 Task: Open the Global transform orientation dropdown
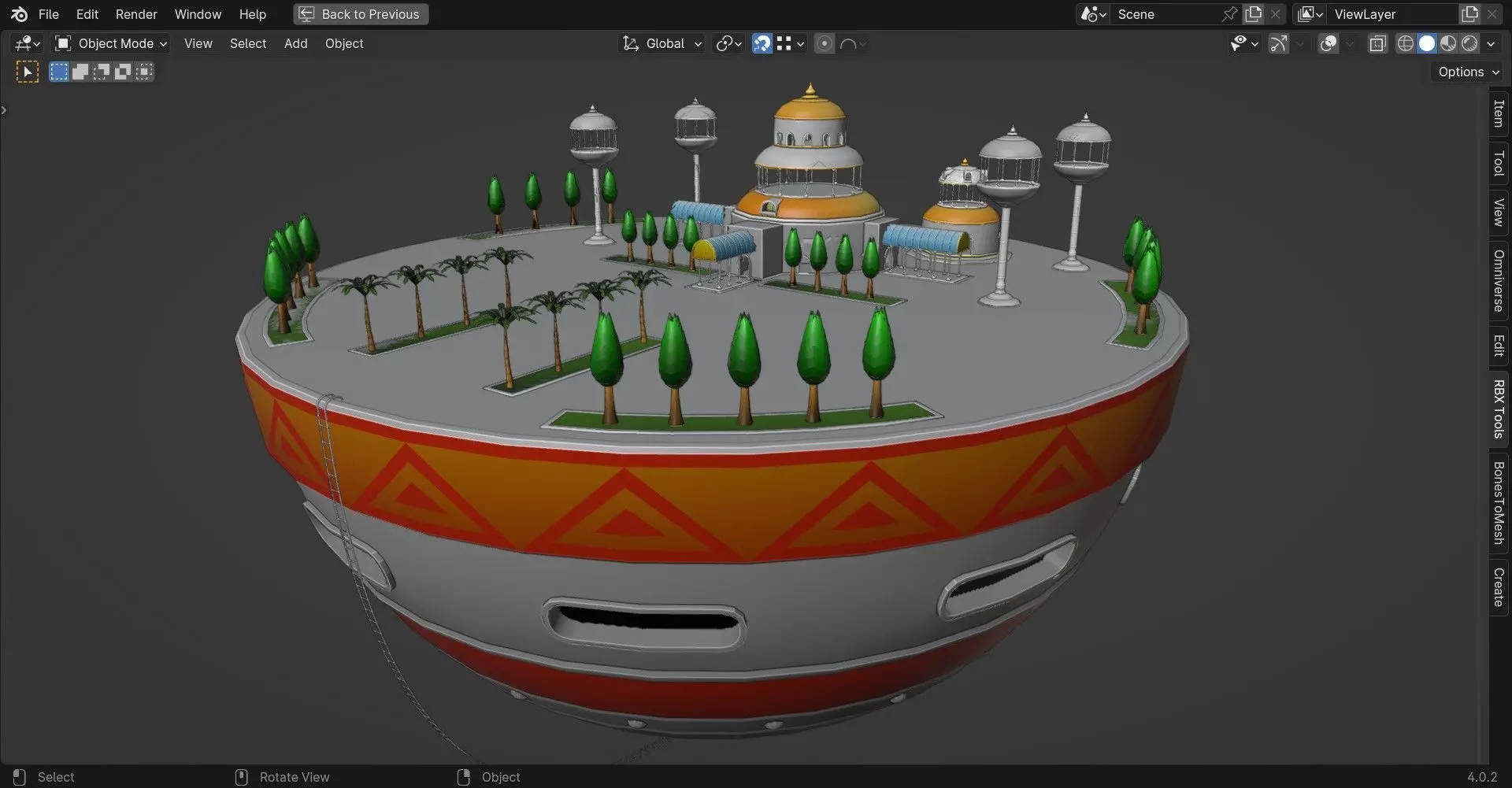[x=662, y=43]
